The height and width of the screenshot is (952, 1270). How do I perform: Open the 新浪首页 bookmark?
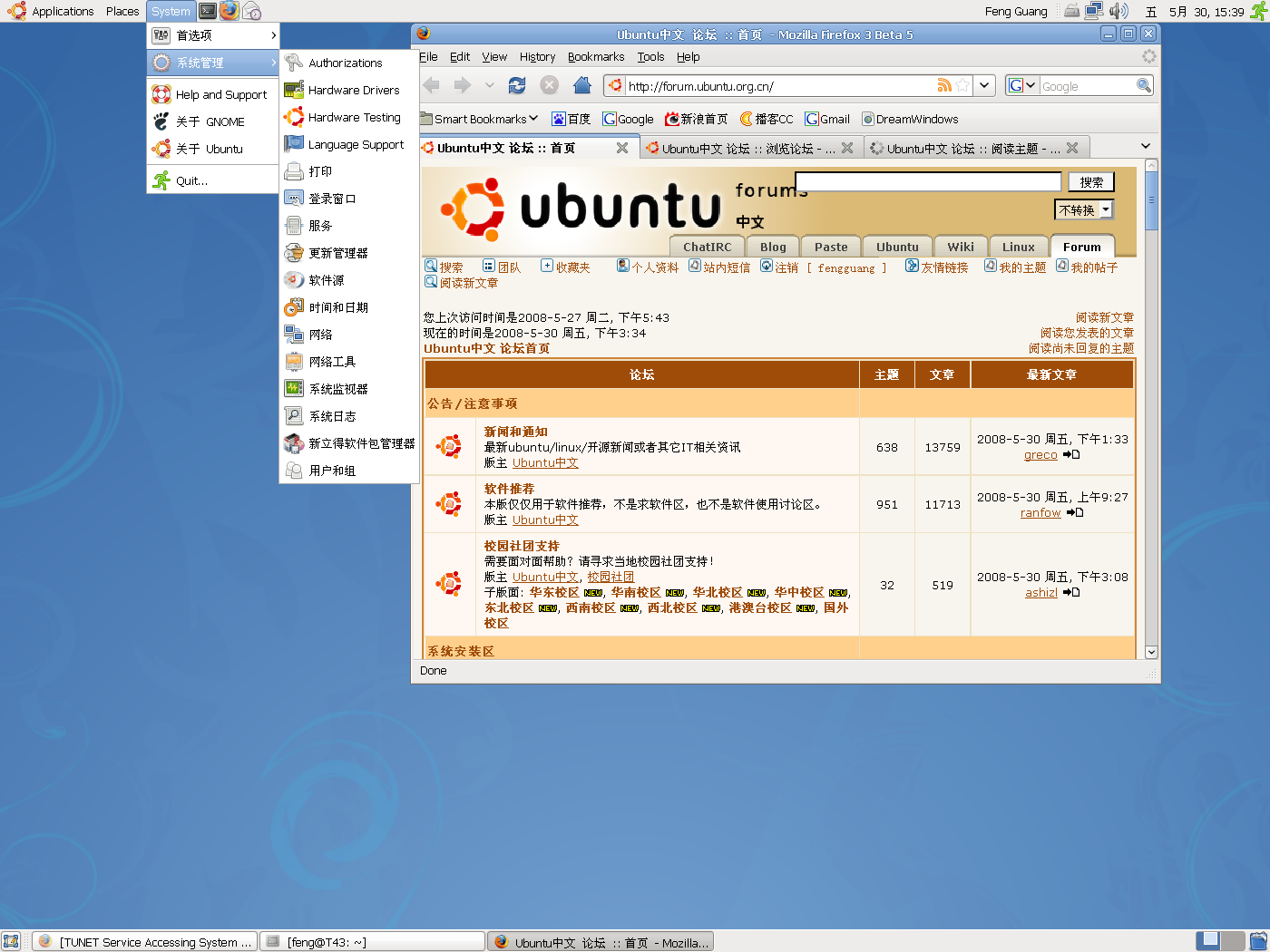click(x=697, y=119)
